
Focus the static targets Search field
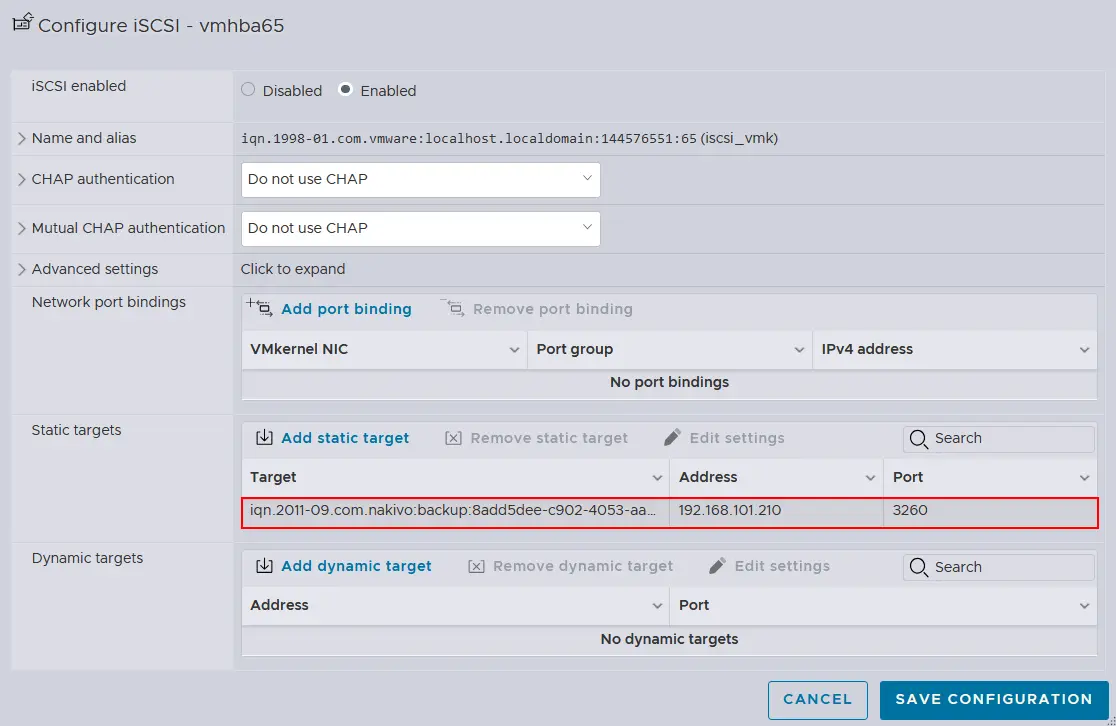coord(999,438)
